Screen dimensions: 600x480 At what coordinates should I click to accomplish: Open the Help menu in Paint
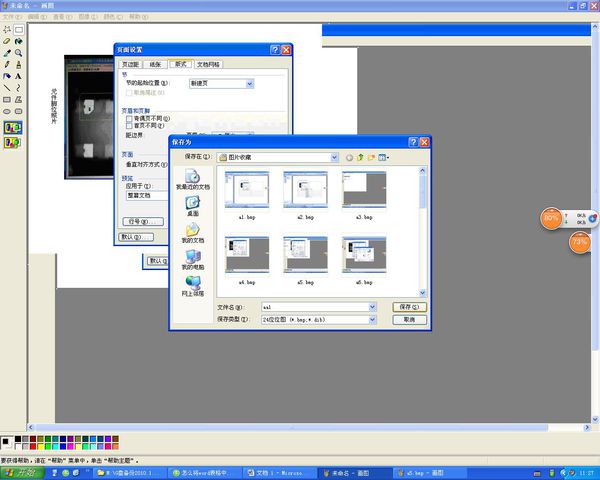[138, 17]
